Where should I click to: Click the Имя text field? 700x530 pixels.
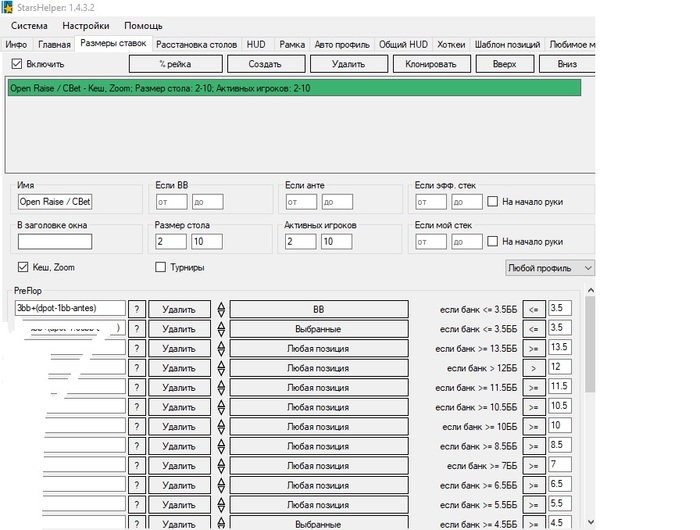pyautogui.click(x=55, y=202)
